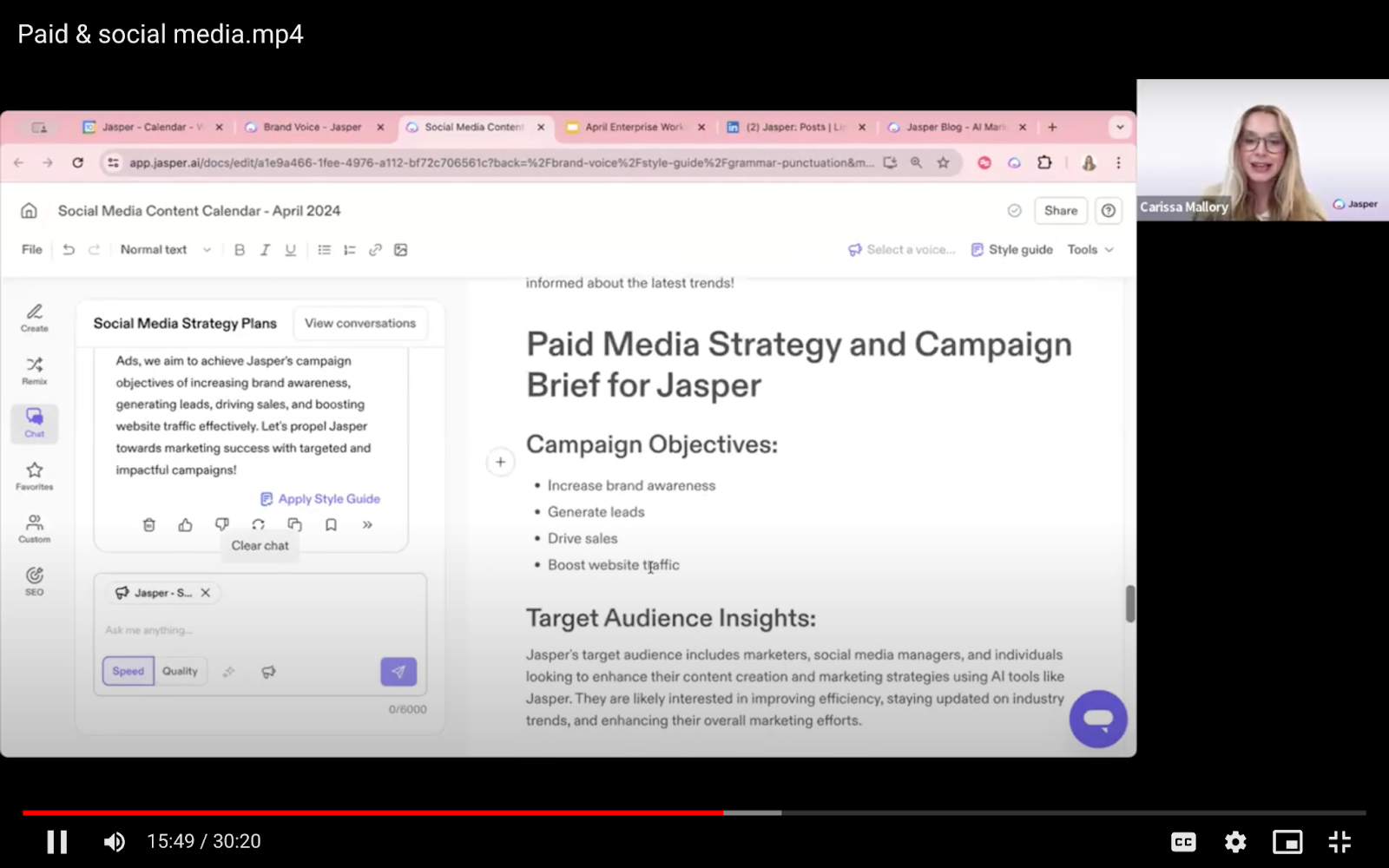Seek on the red video progress bar
Screen dimensions: 1389x868
(373, 813)
